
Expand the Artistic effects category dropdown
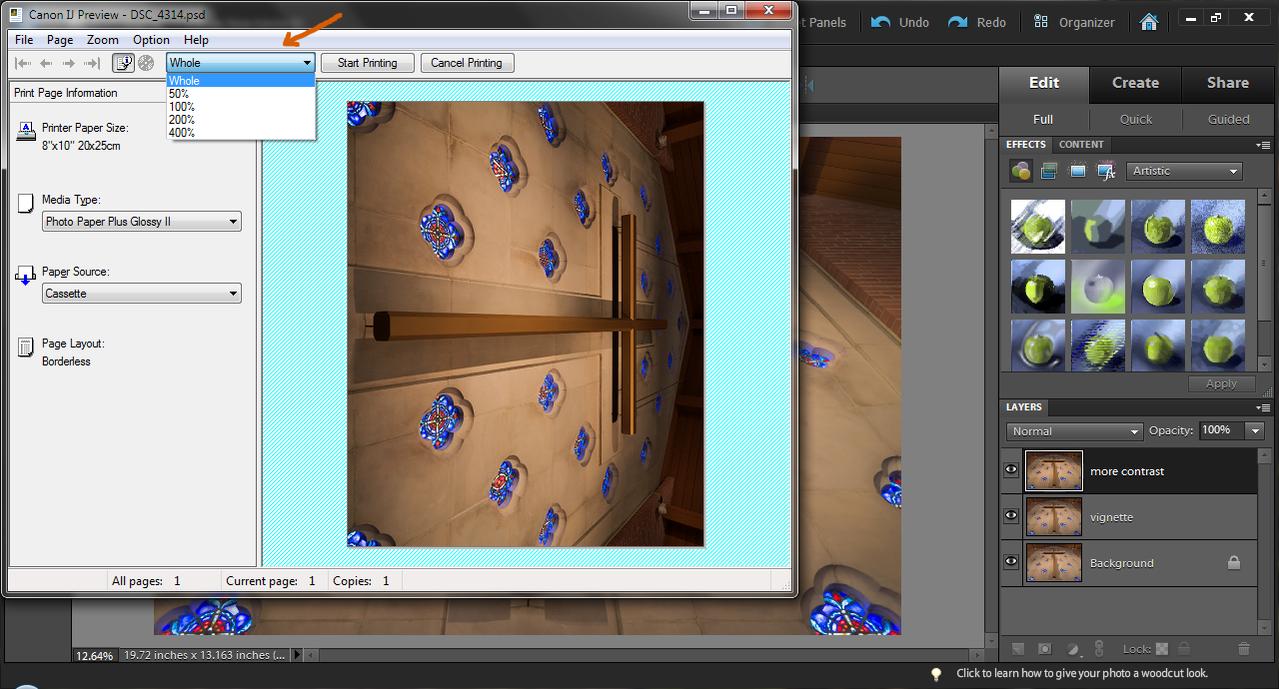[x=1185, y=171]
